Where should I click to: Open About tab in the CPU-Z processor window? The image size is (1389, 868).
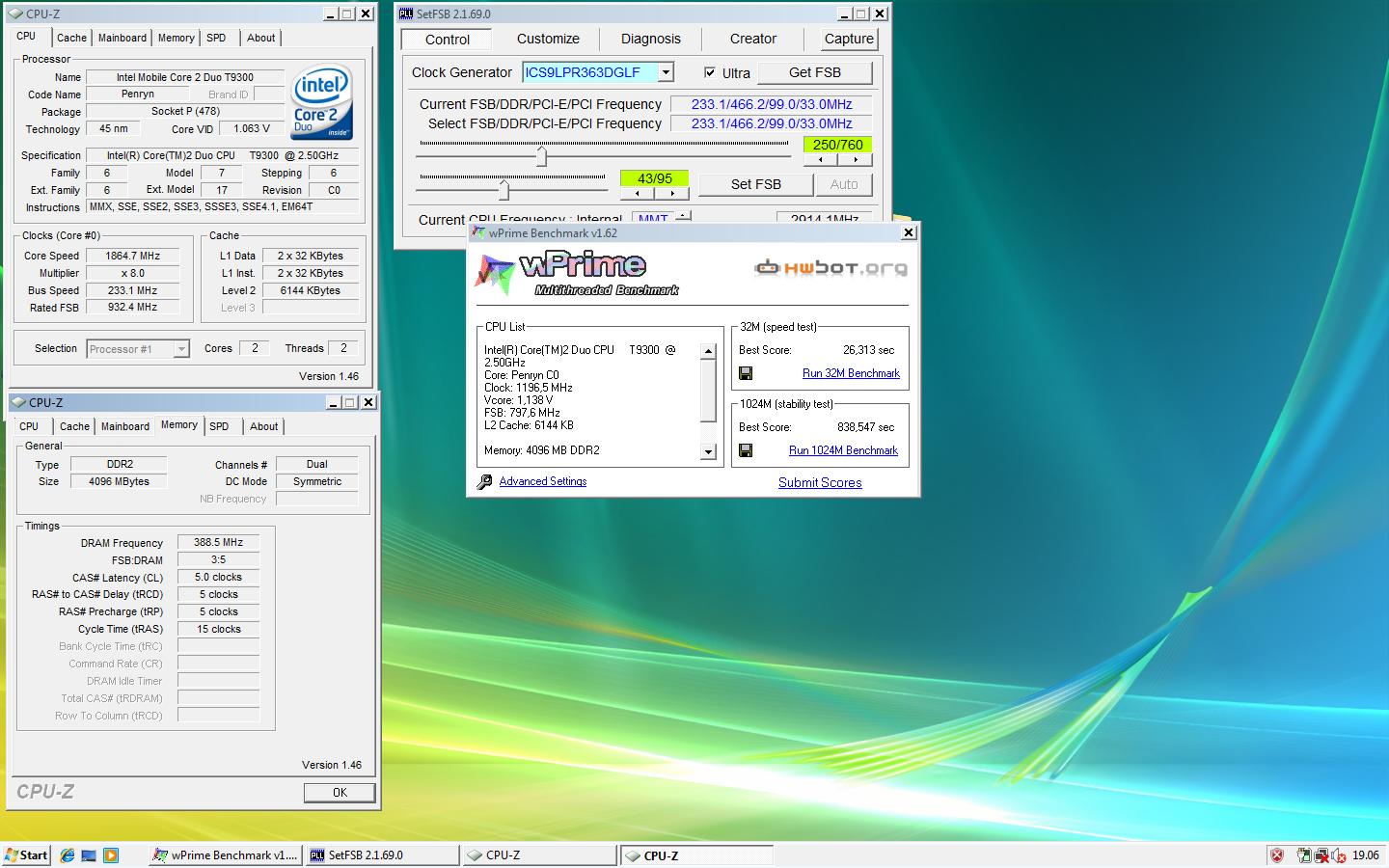(261, 38)
